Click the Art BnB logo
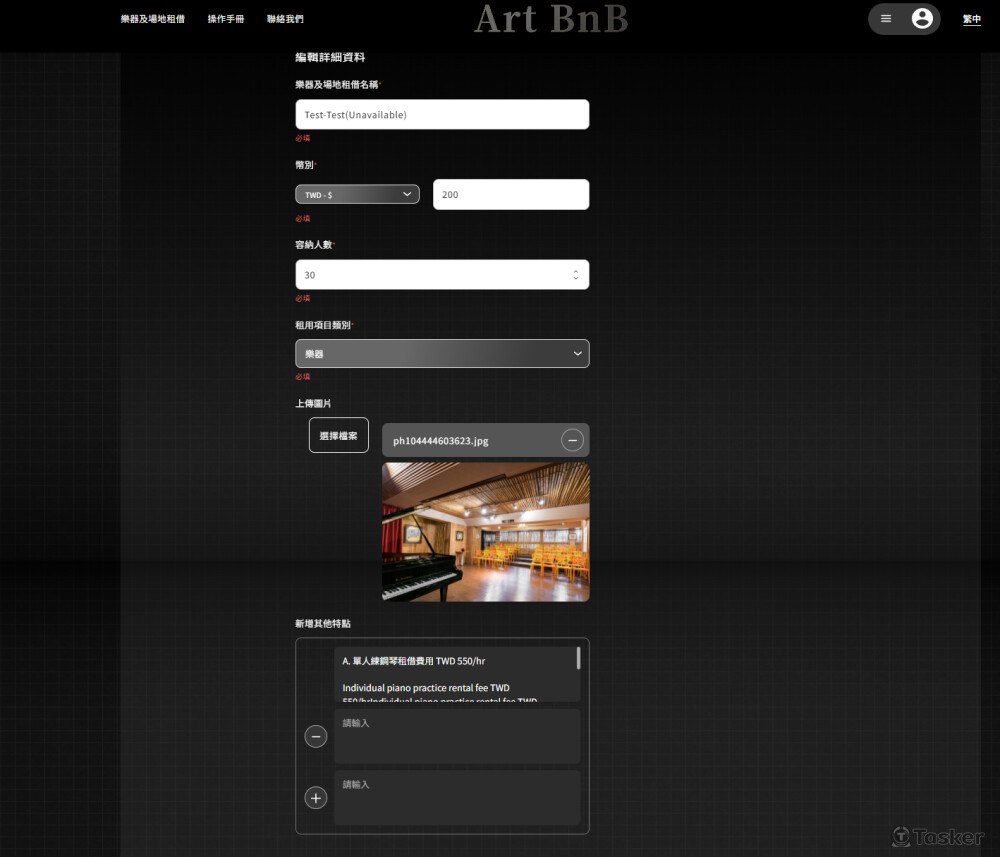The width and height of the screenshot is (1000, 857). click(x=551, y=18)
